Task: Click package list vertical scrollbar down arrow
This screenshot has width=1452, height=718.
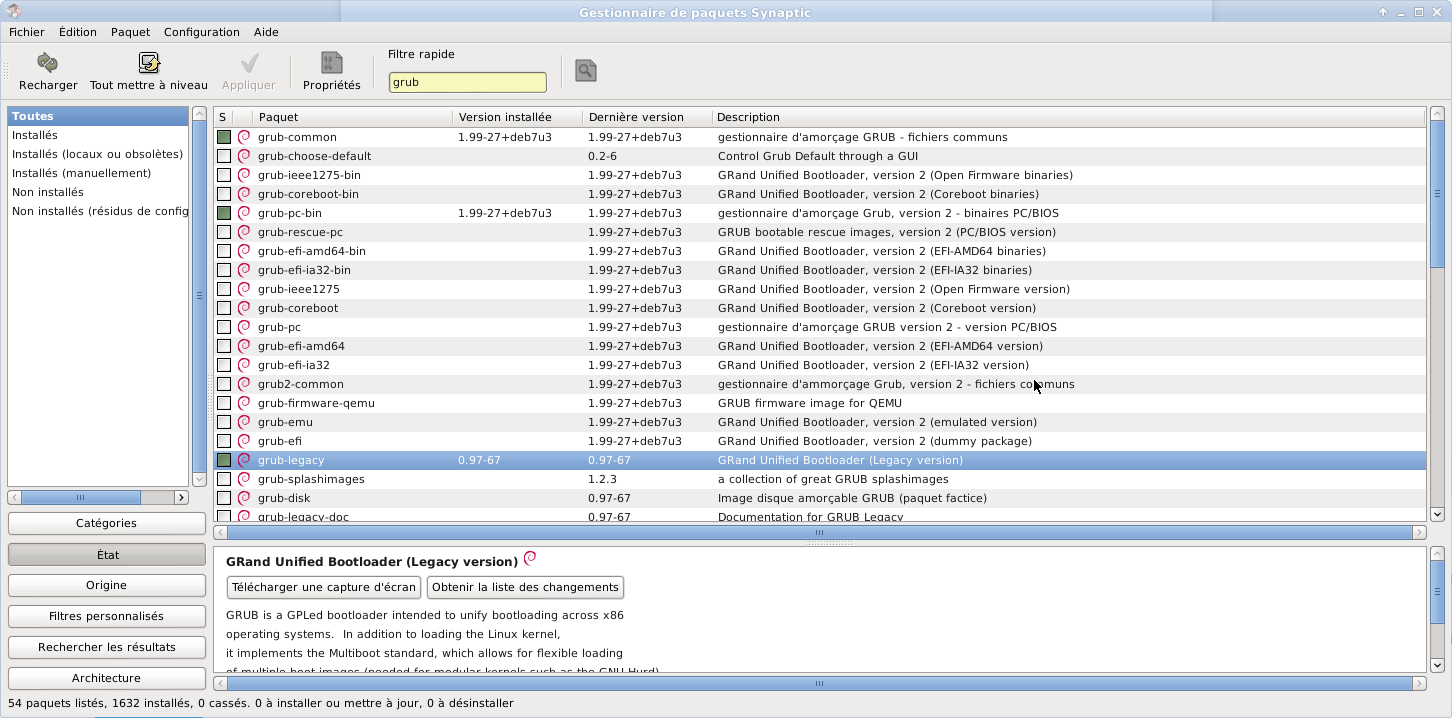Action: pyautogui.click(x=1438, y=515)
